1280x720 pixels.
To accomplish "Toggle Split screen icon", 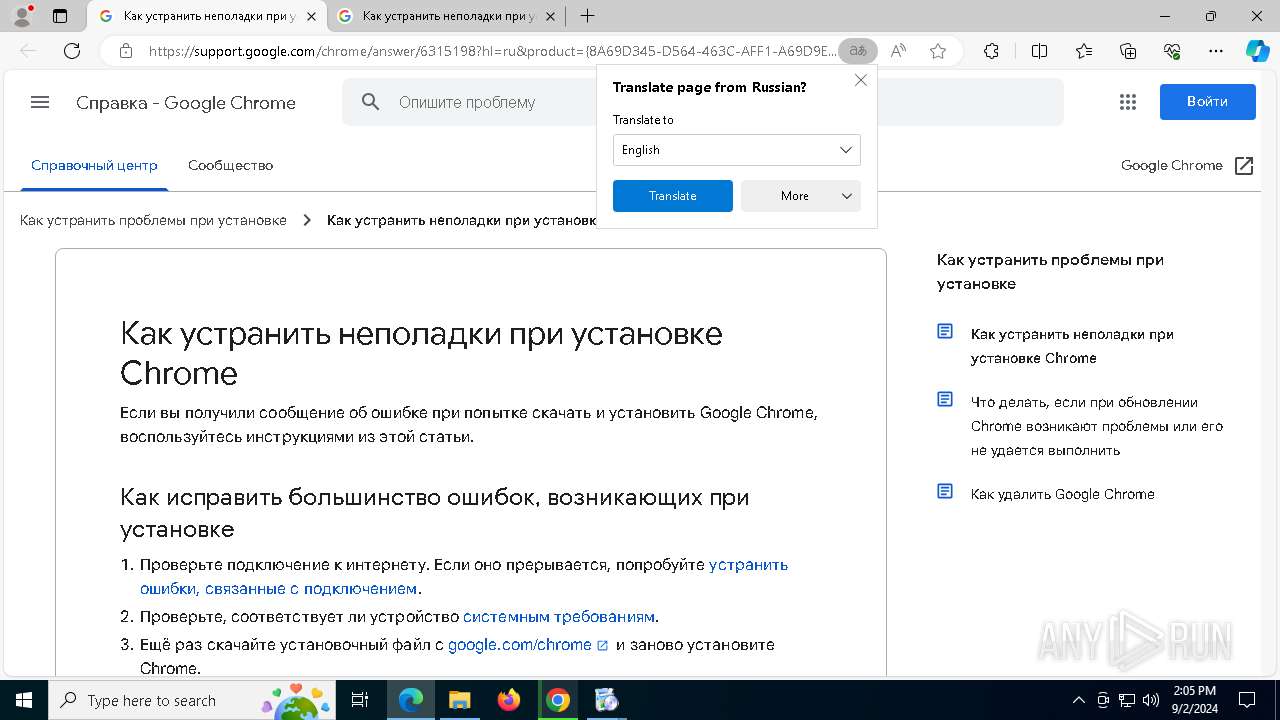I will [x=1039, y=51].
